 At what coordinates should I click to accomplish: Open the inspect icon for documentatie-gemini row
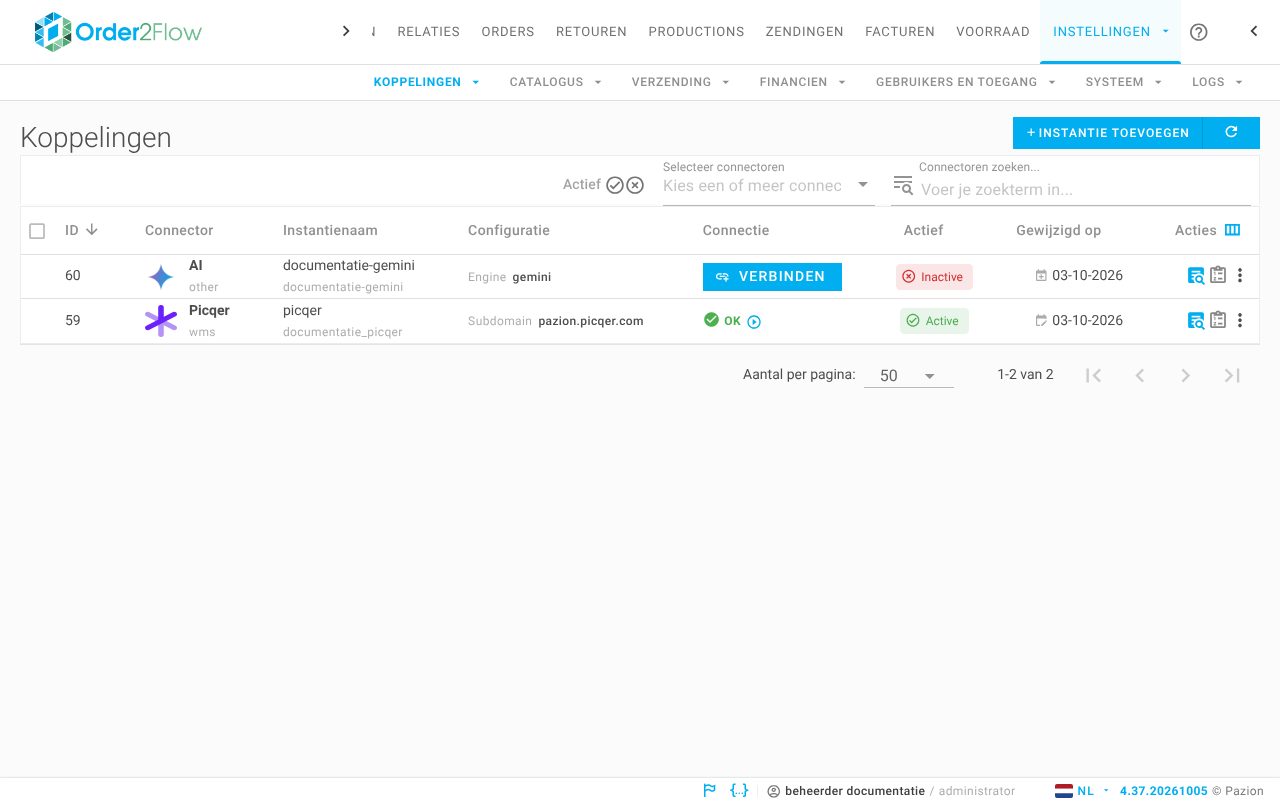[1196, 276]
